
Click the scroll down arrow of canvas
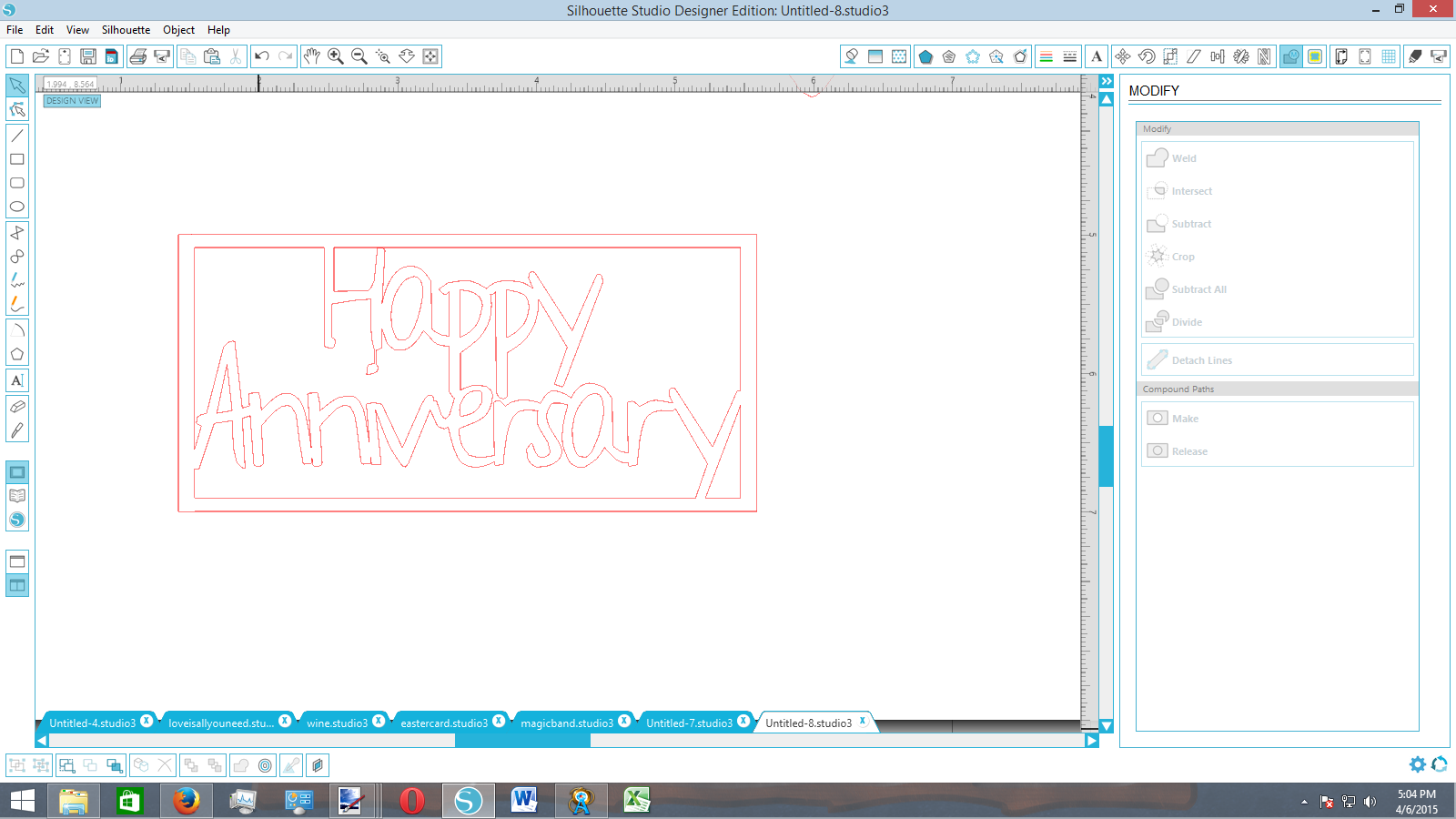tap(1107, 726)
